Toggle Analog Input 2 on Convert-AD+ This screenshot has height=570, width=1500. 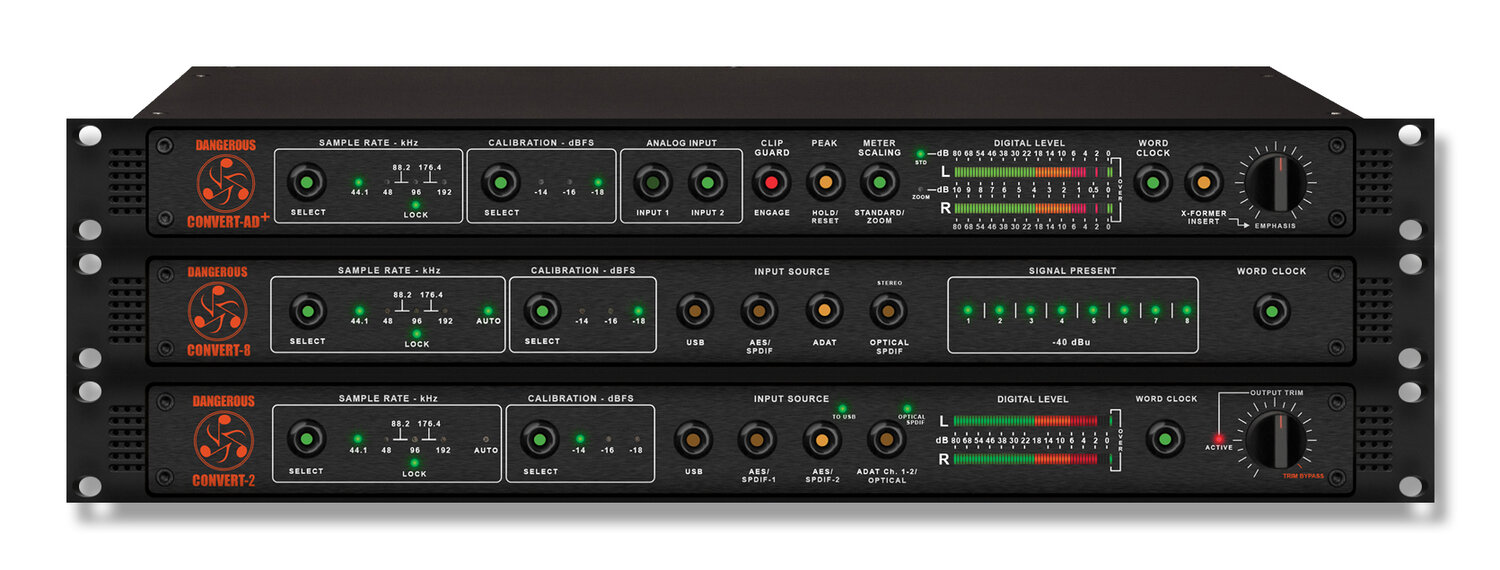point(706,183)
